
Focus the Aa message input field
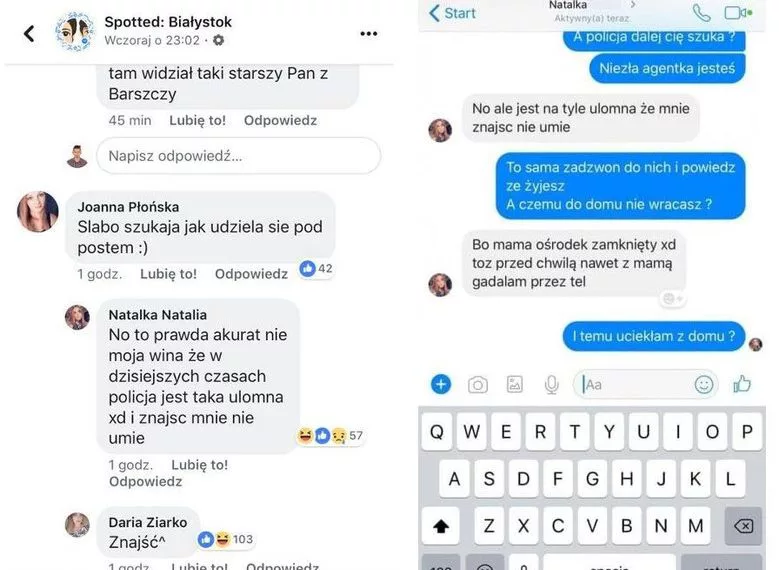pos(646,384)
